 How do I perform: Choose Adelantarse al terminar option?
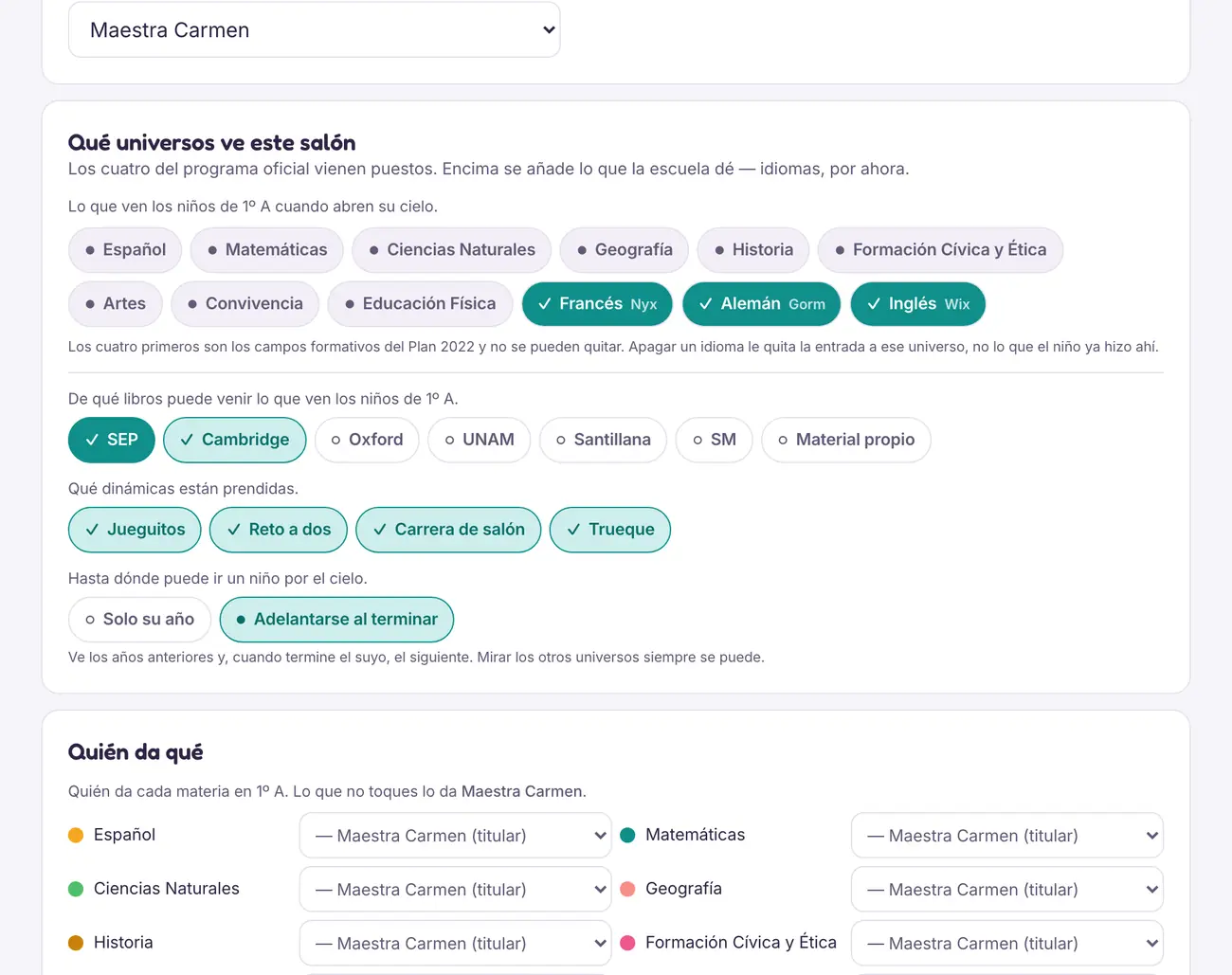(336, 620)
